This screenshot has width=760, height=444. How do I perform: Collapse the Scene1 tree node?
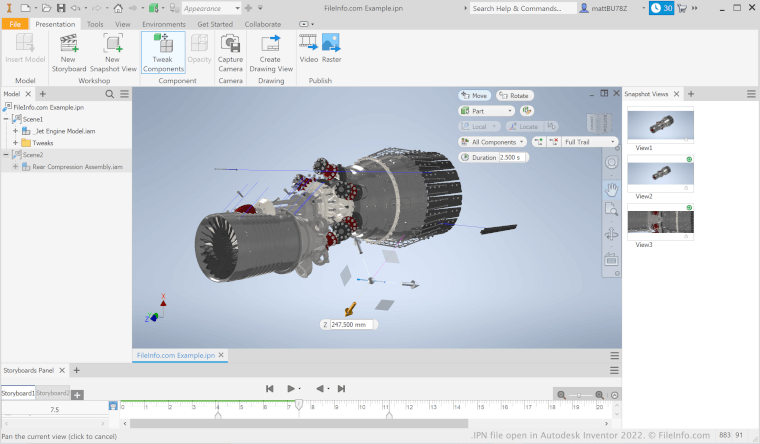7,118
